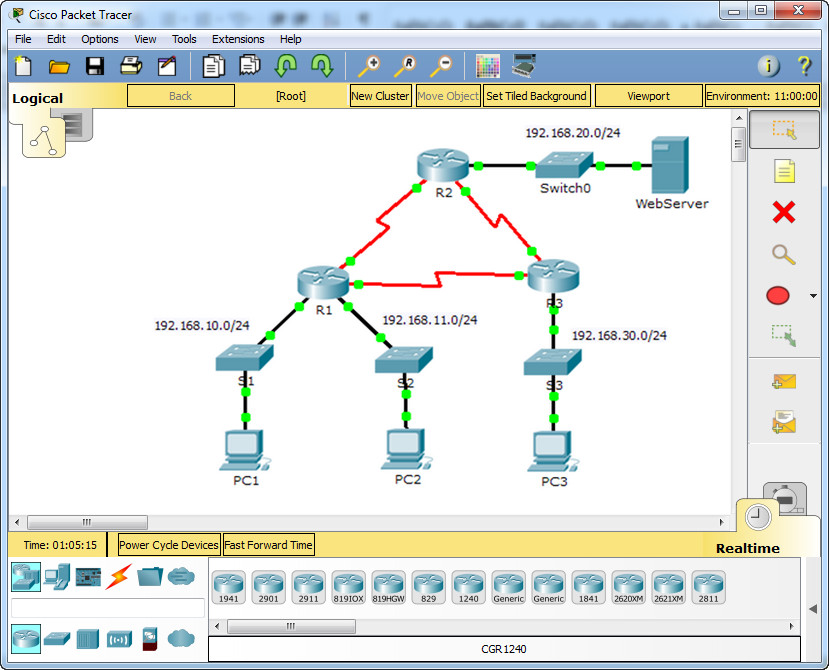Click the Redo arrow icon

(322, 66)
